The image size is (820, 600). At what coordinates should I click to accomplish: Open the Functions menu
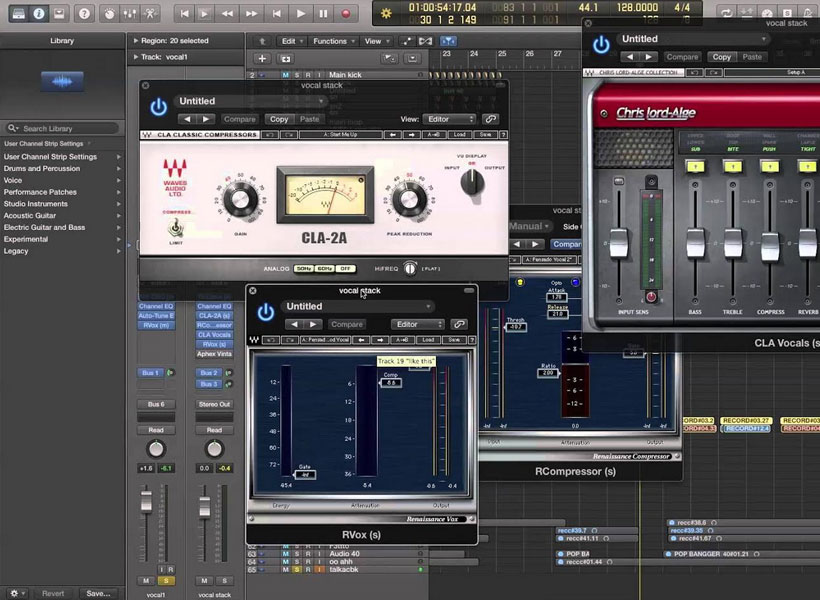[332, 41]
